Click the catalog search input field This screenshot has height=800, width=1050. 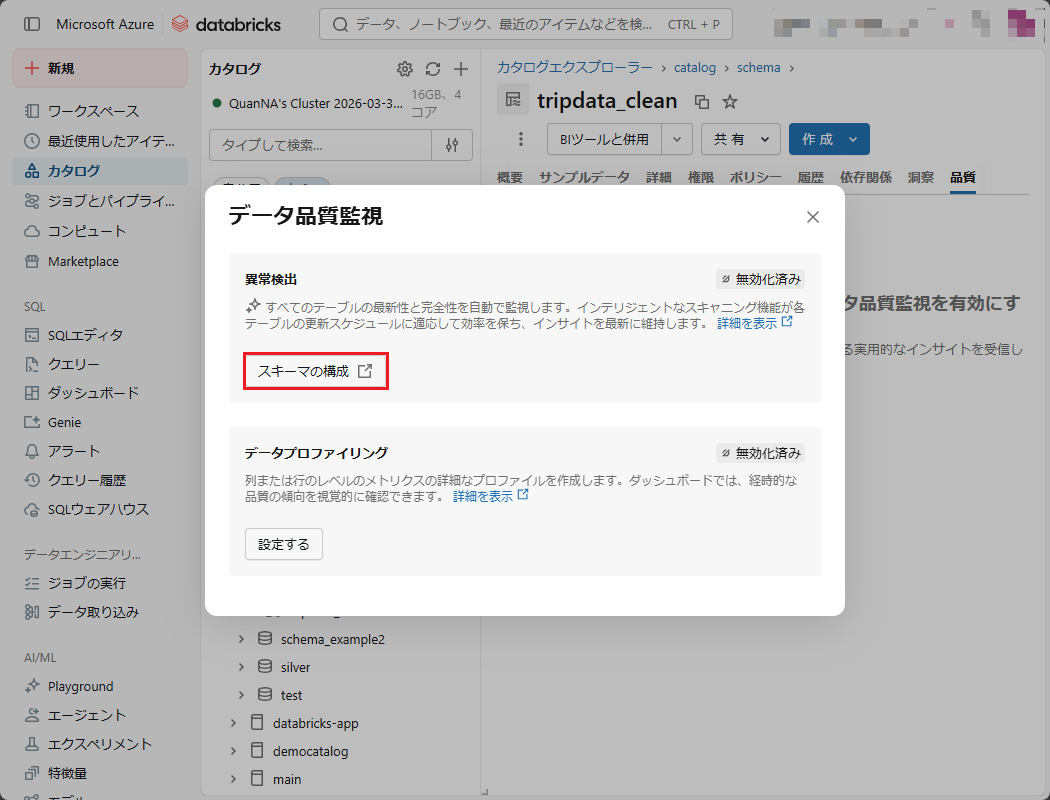pos(320,145)
